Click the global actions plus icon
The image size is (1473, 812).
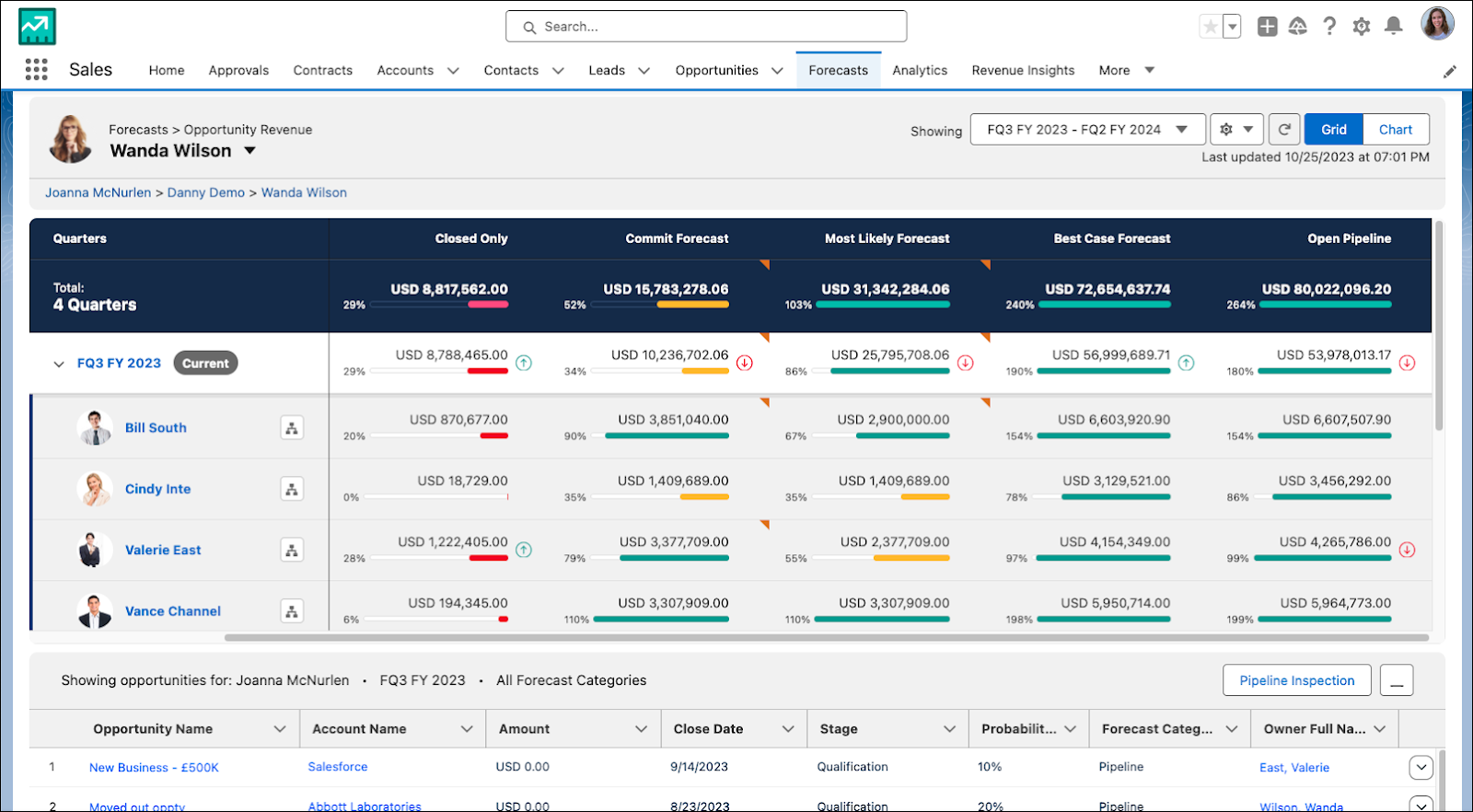(1267, 26)
